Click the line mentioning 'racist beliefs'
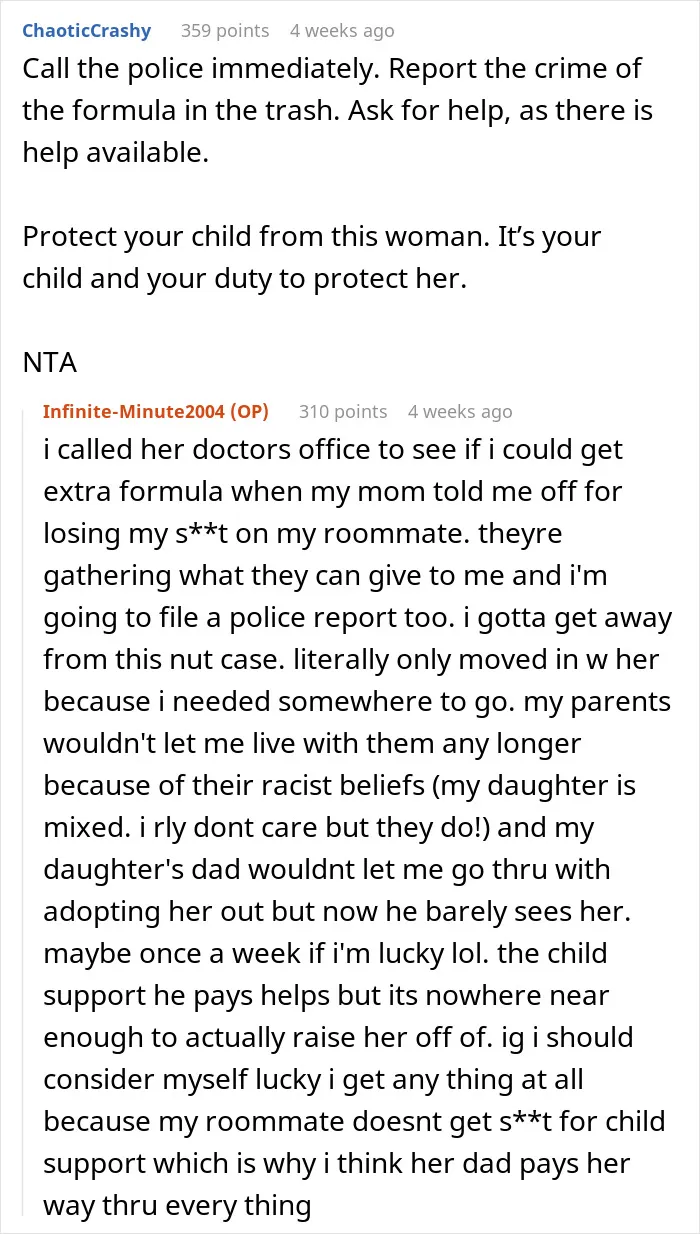This screenshot has width=700, height=1234. click(x=340, y=786)
